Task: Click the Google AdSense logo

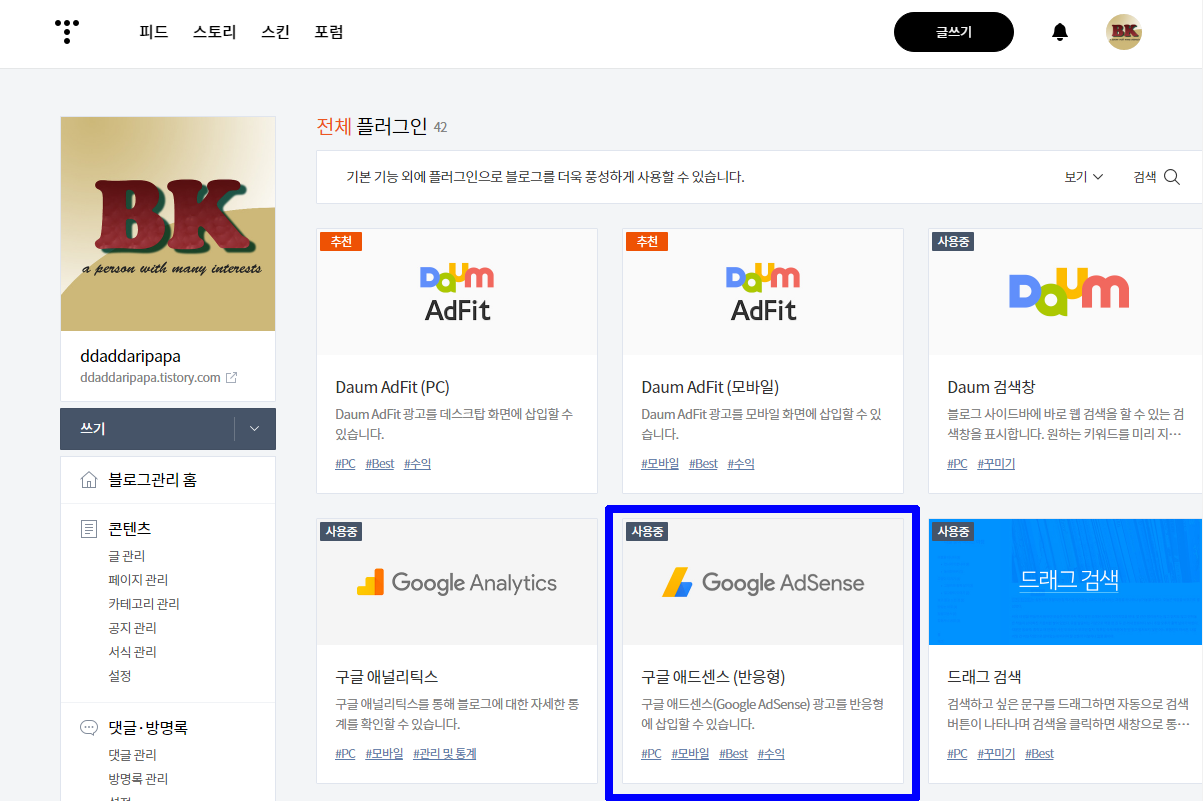Action: point(763,583)
